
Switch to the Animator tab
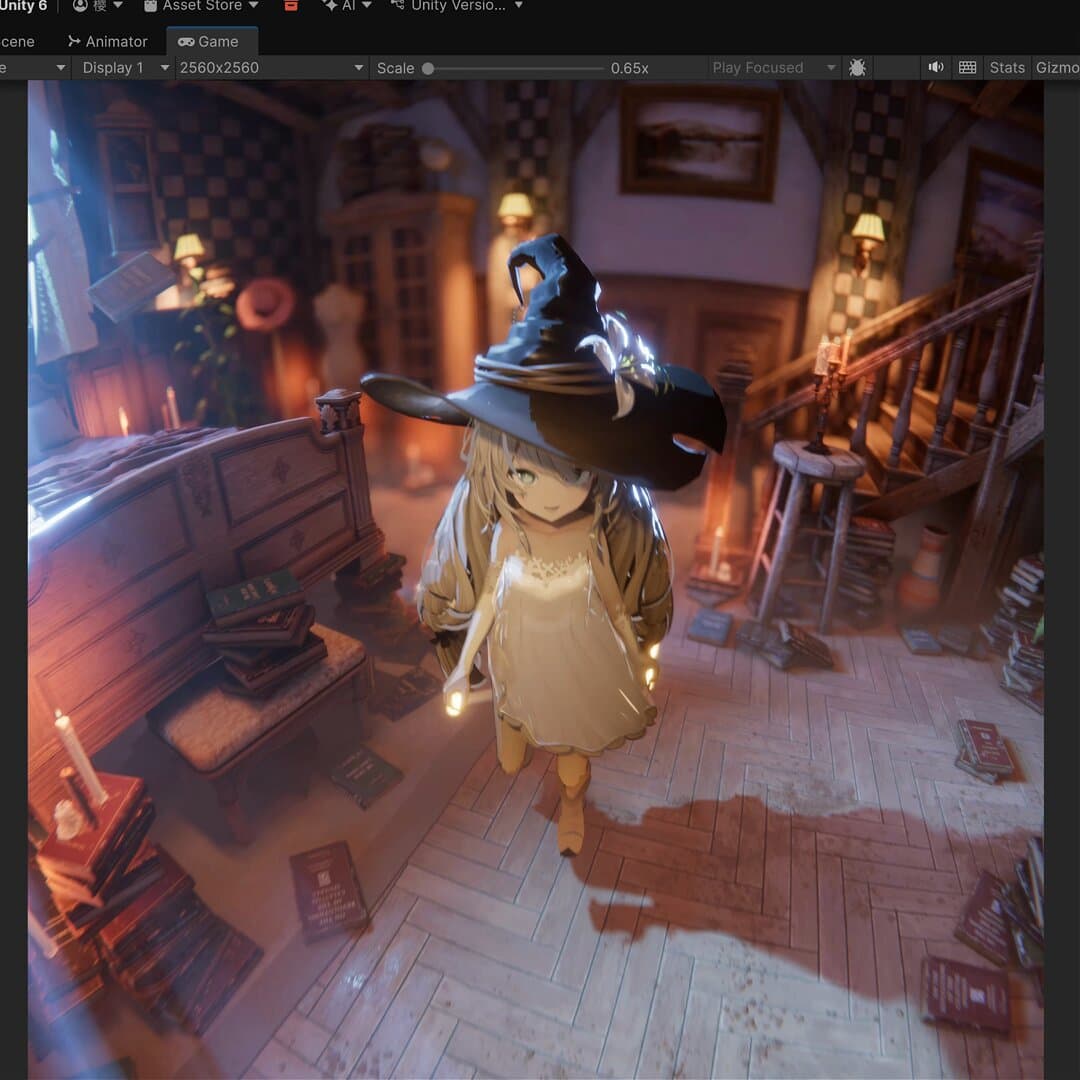pyautogui.click(x=108, y=41)
